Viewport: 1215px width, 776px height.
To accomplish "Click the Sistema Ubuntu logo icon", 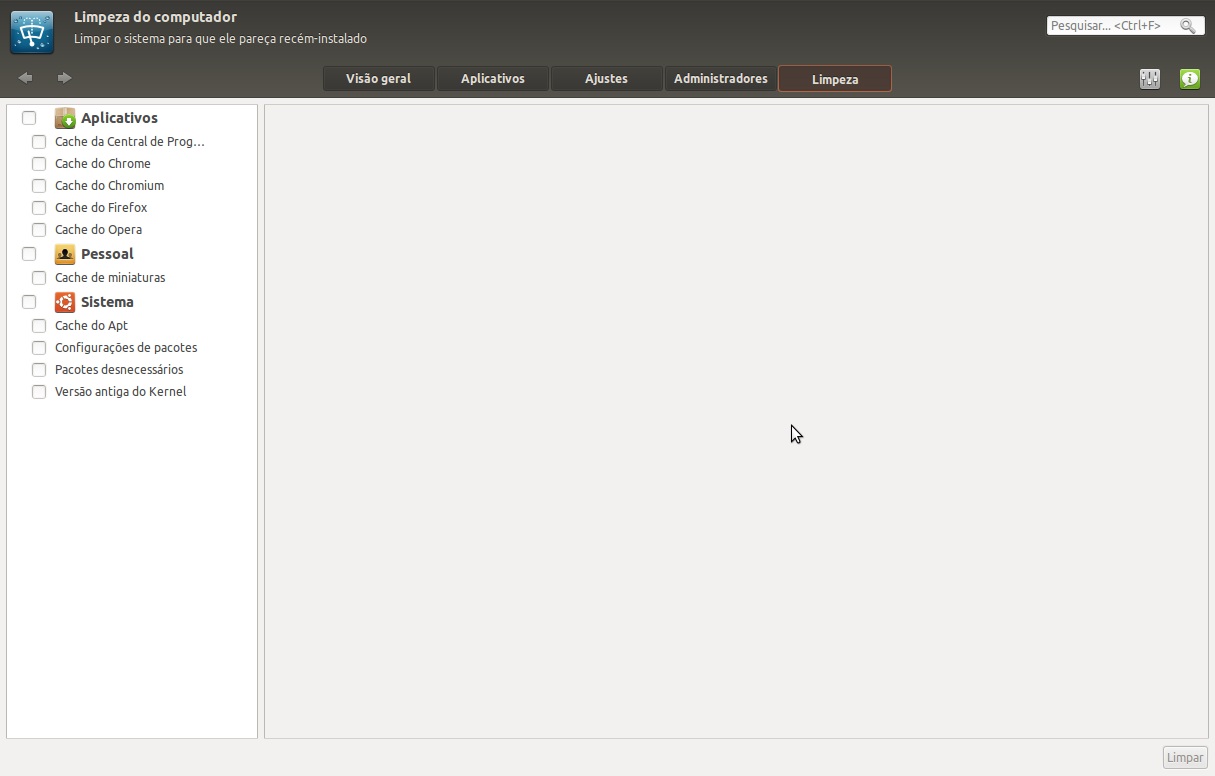I will [65, 302].
